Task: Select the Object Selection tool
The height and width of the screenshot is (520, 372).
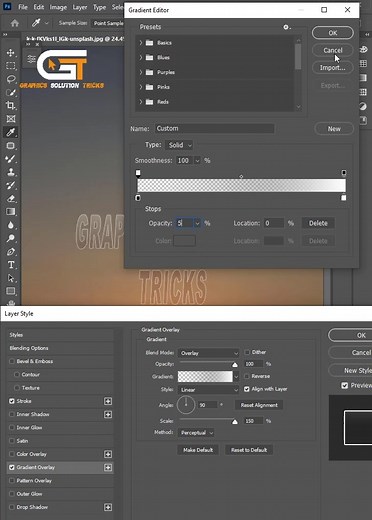Action: pyautogui.click(x=11, y=92)
